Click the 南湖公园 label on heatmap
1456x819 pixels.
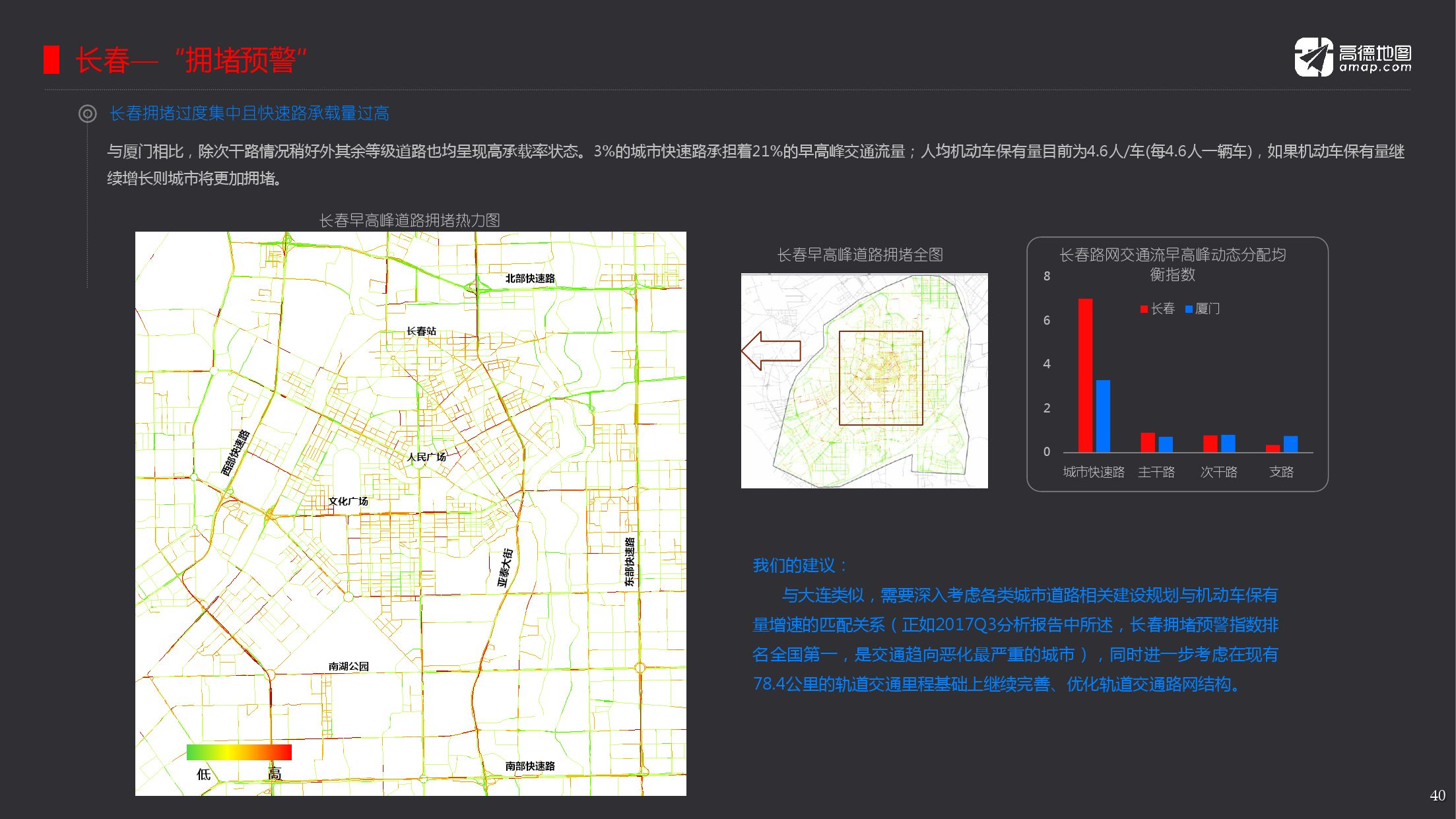pos(348,667)
